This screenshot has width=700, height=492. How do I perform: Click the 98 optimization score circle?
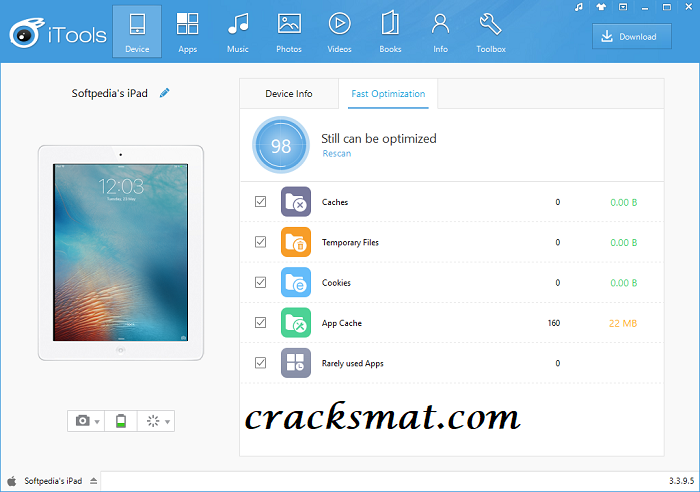tap(281, 145)
